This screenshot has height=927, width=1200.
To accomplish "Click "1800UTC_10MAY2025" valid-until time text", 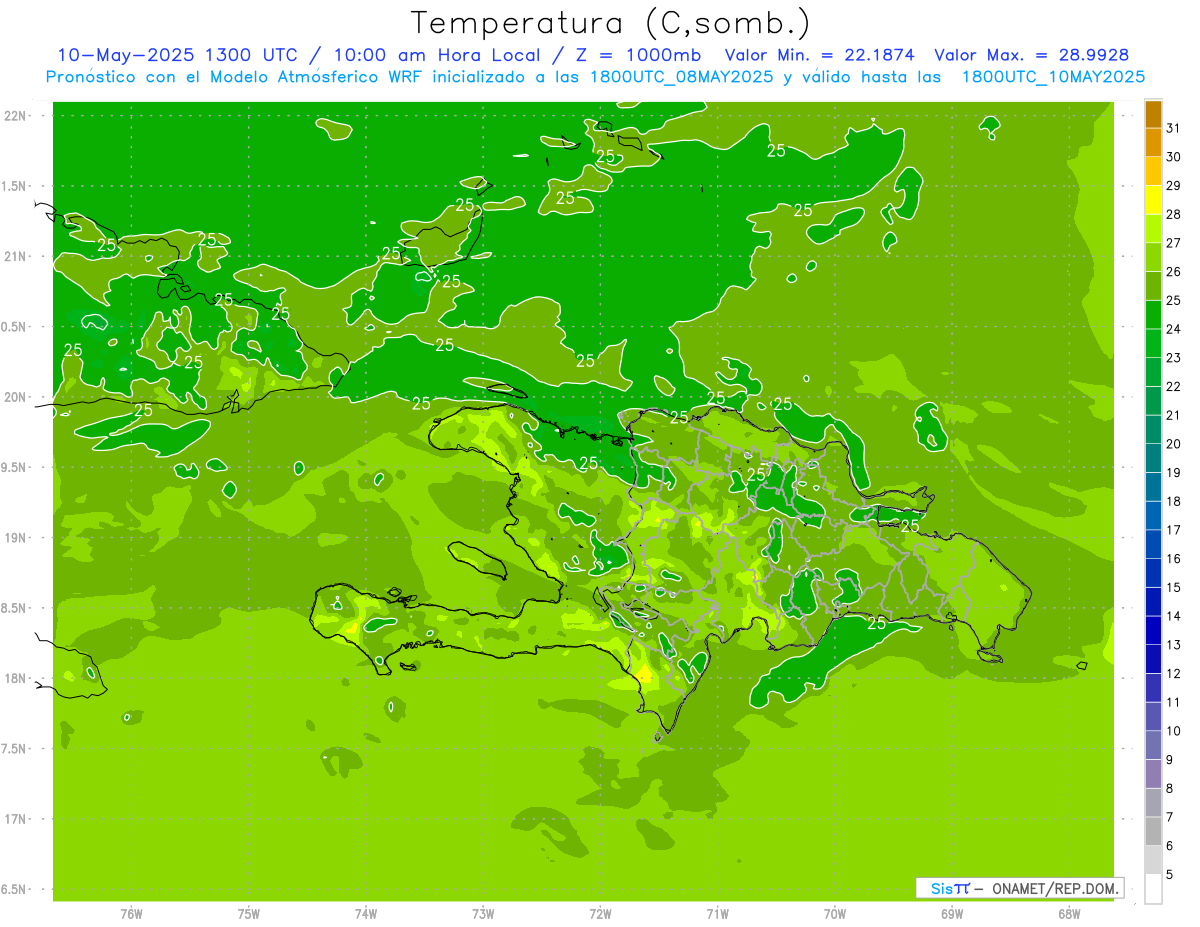I will point(1053,77).
